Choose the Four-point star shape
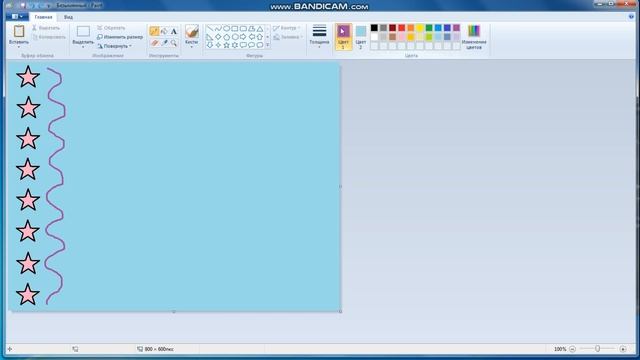 (x=218, y=45)
